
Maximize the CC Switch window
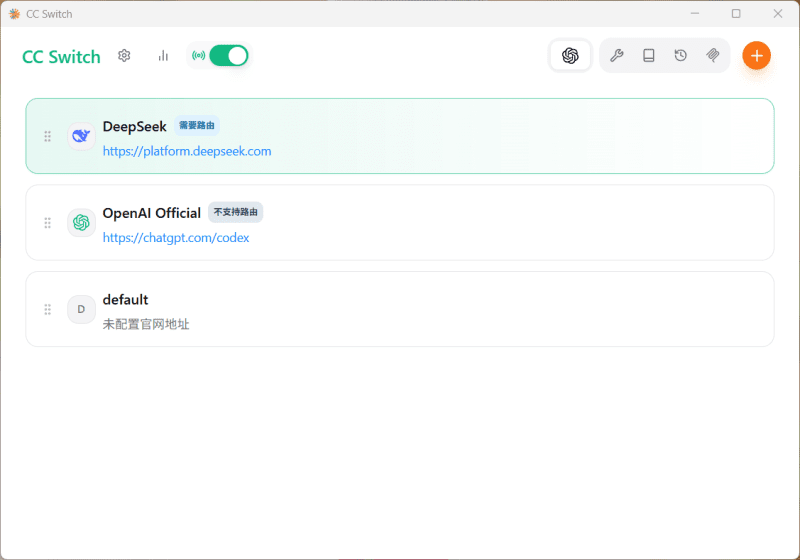(x=736, y=13)
